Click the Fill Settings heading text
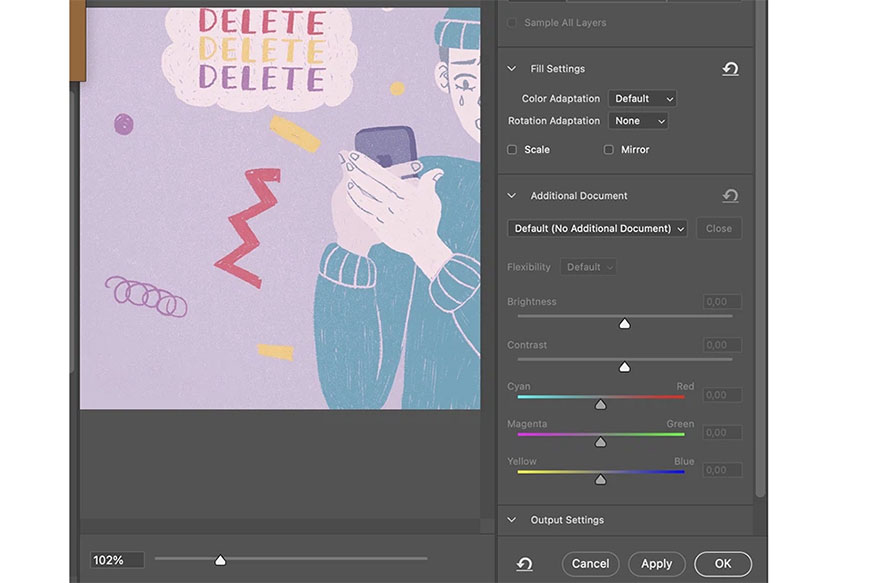875x583 pixels. tap(557, 69)
